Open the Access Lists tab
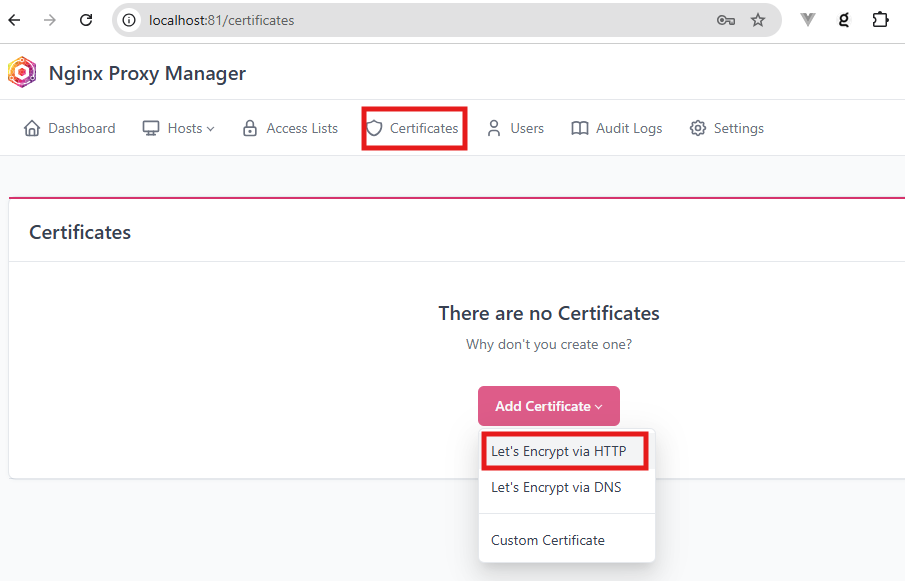The image size is (905, 581). (x=290, y=128)
